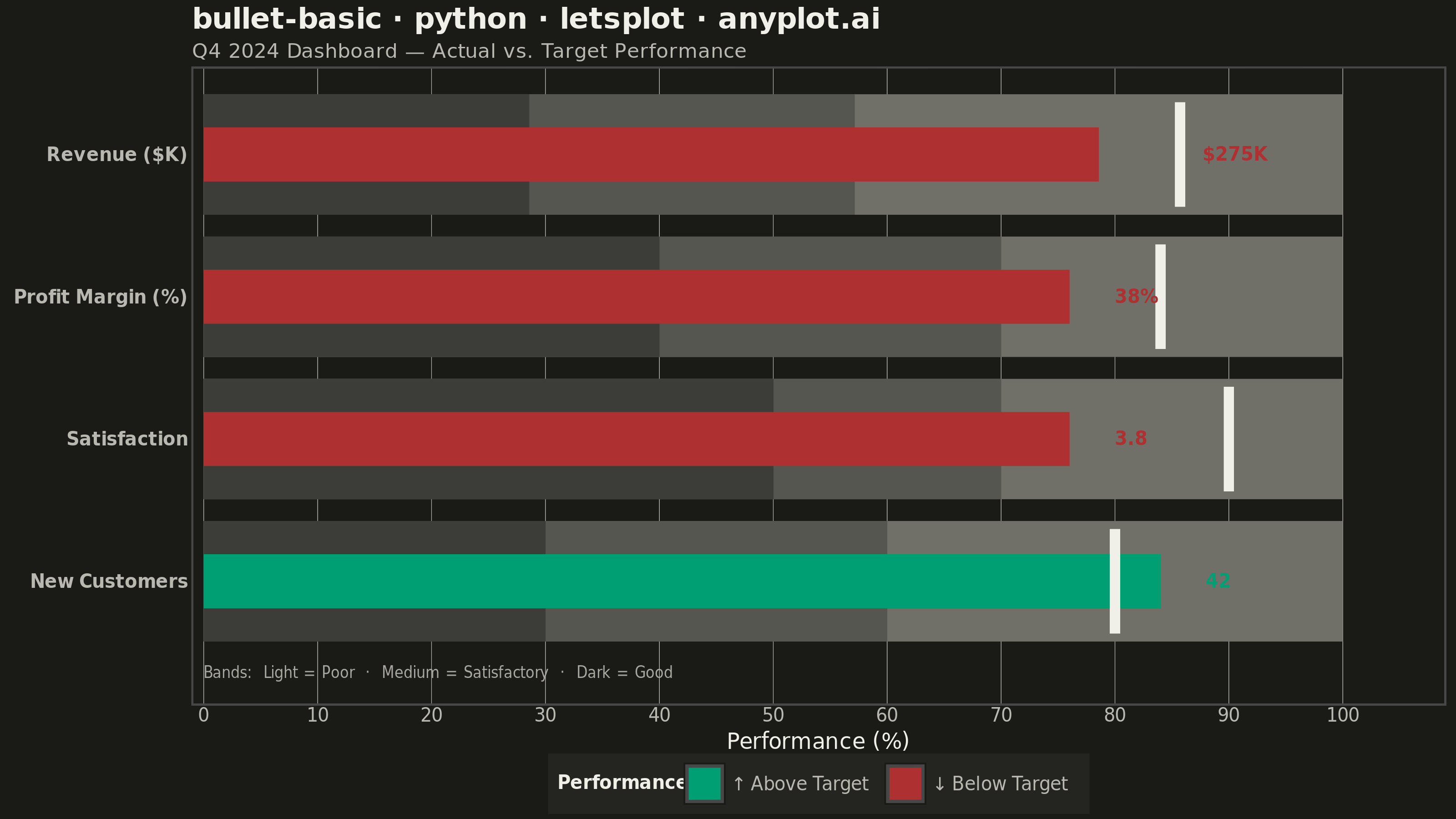
Task: Click the 100 tick label on x-axis
Action: pyautogui.click(x=1342, y=716)
